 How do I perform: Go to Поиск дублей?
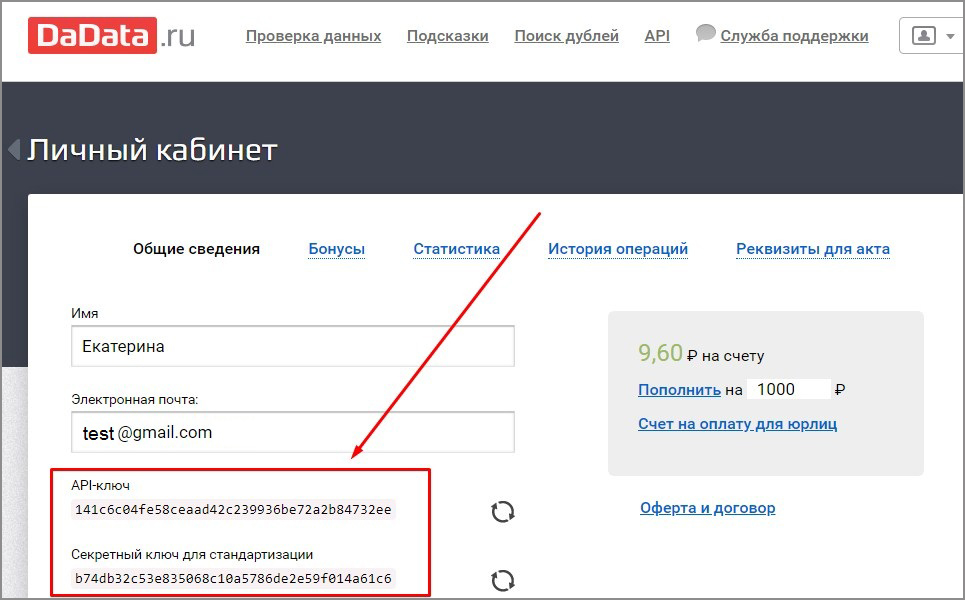pyautogui.click(x=566, y=35)
